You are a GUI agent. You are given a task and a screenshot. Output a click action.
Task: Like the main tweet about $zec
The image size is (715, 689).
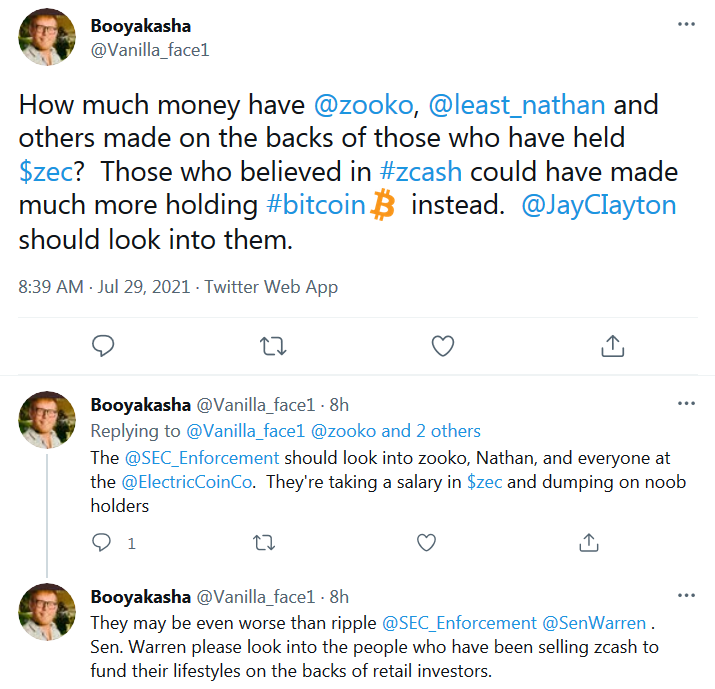[x=442, y=345]
